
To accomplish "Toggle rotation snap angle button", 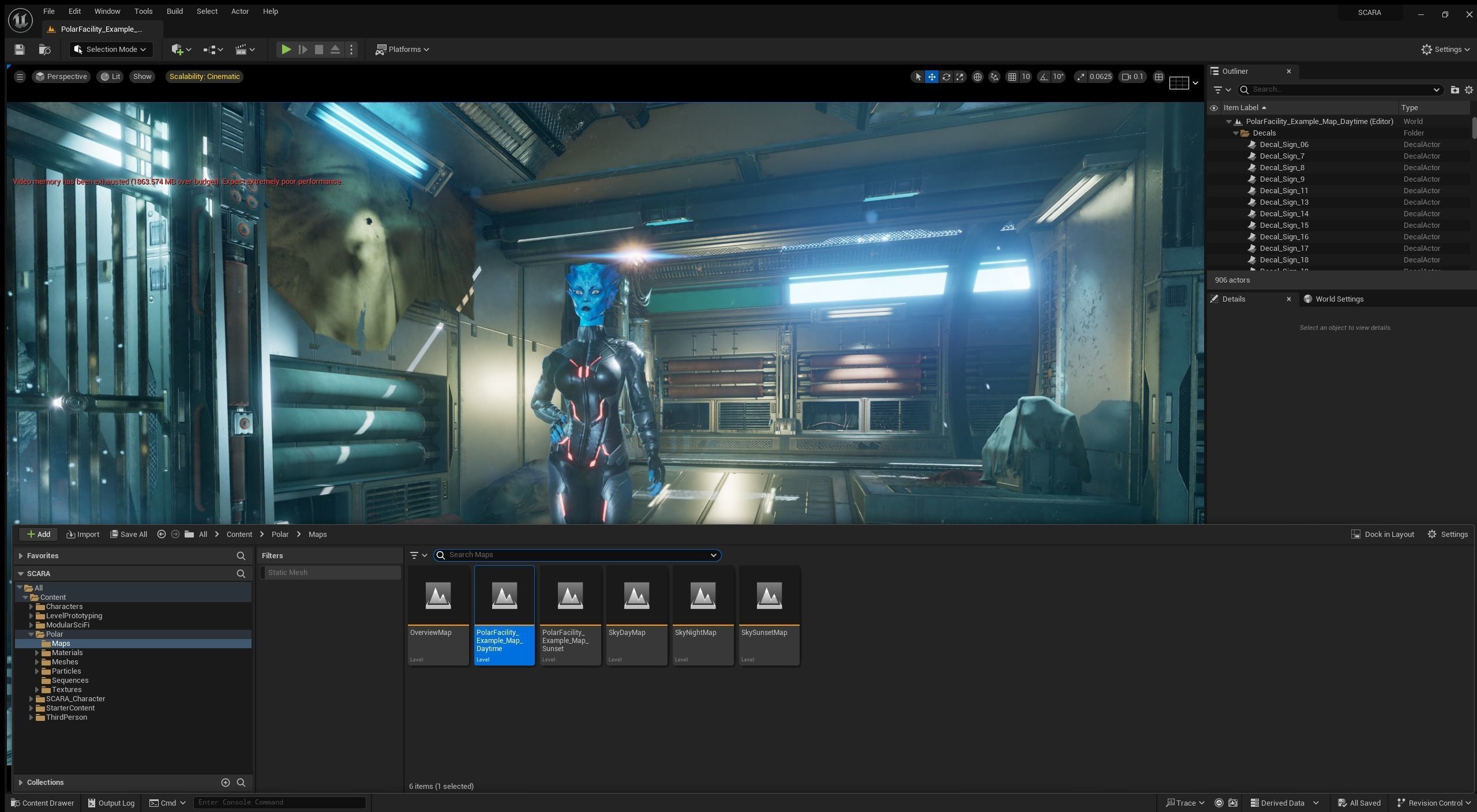I will point(1044,77).
